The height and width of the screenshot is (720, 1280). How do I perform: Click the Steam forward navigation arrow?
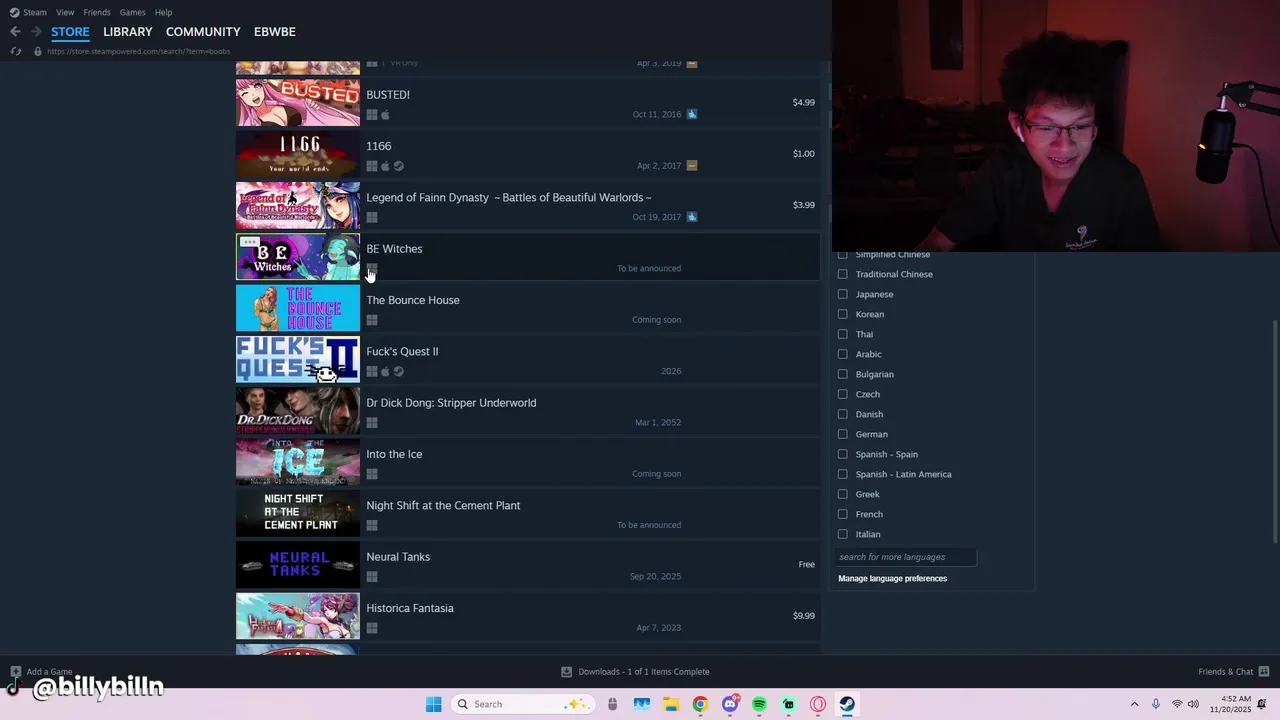36,32
